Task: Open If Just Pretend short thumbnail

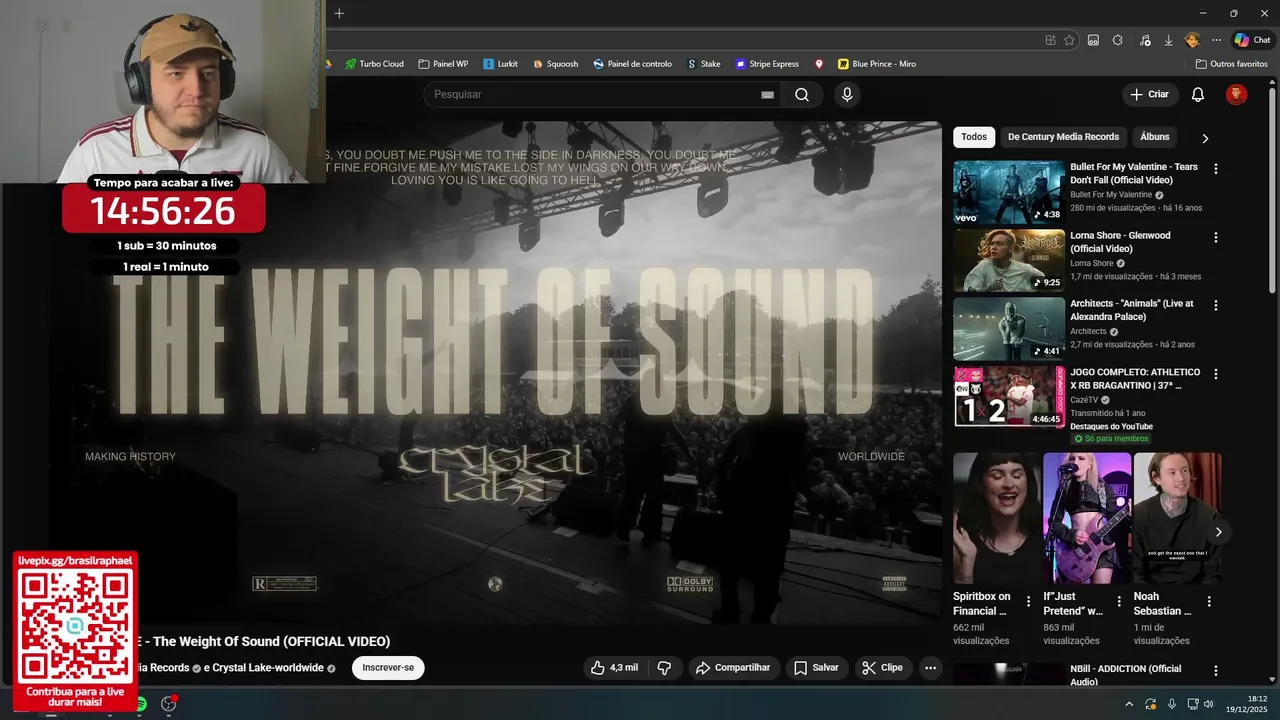Action: point(1087,518)
